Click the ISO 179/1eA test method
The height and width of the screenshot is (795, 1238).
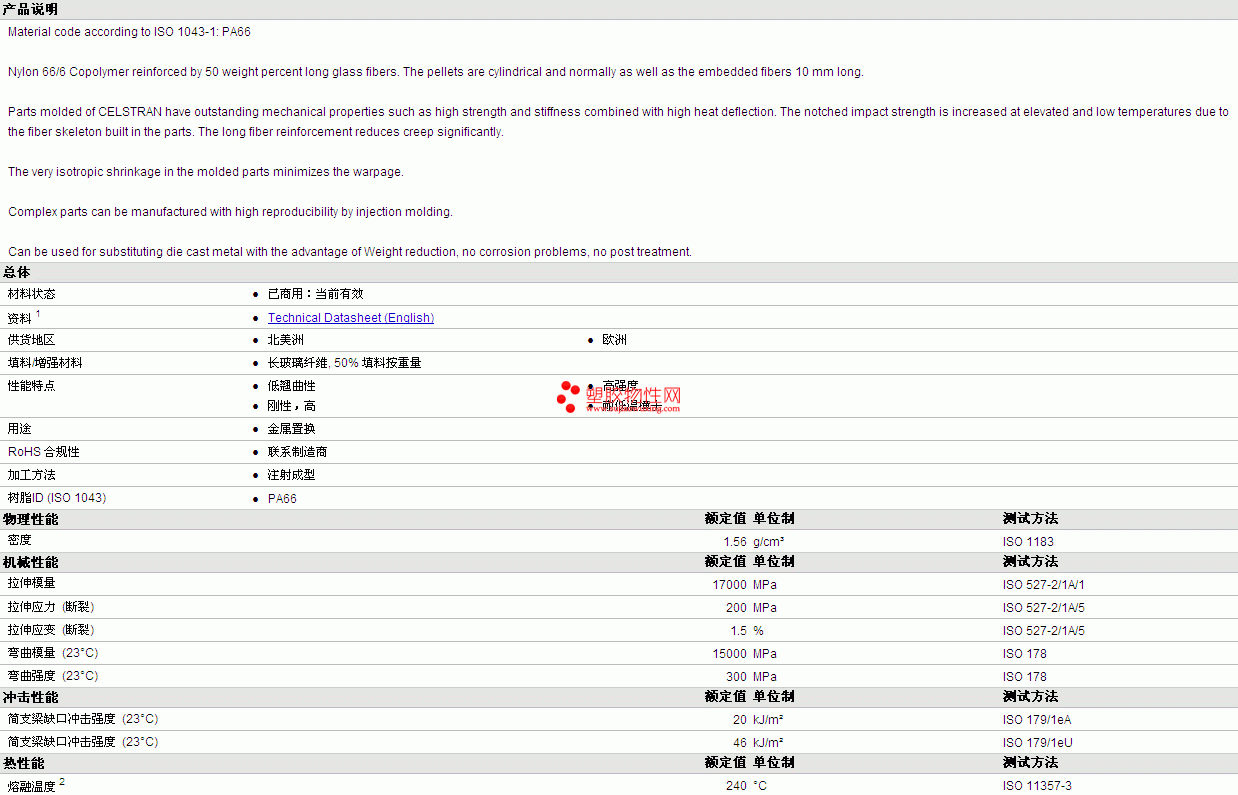pyautogui.click(x=1038, y=720)
